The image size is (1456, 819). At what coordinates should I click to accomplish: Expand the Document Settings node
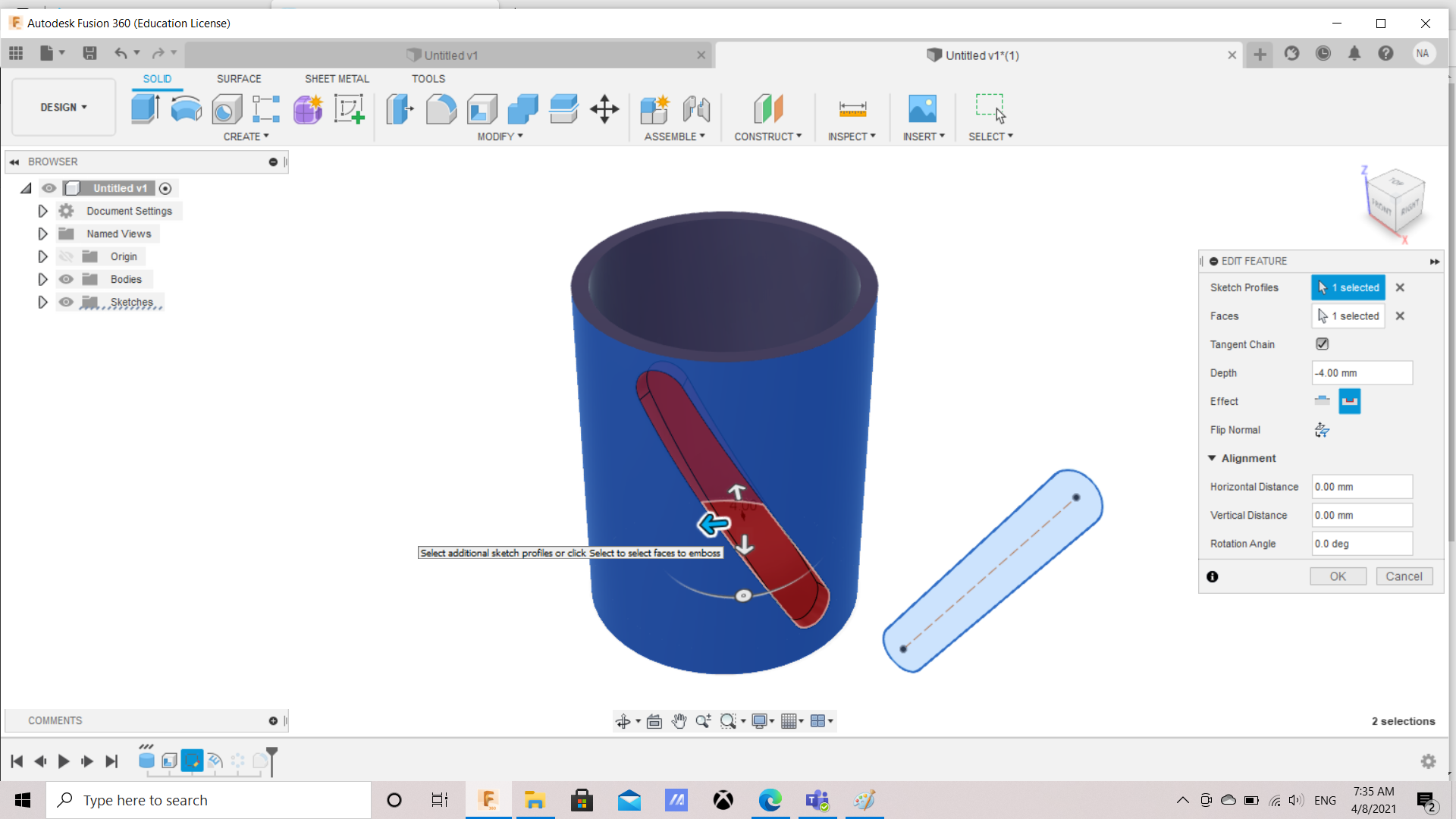coord(42,211)
